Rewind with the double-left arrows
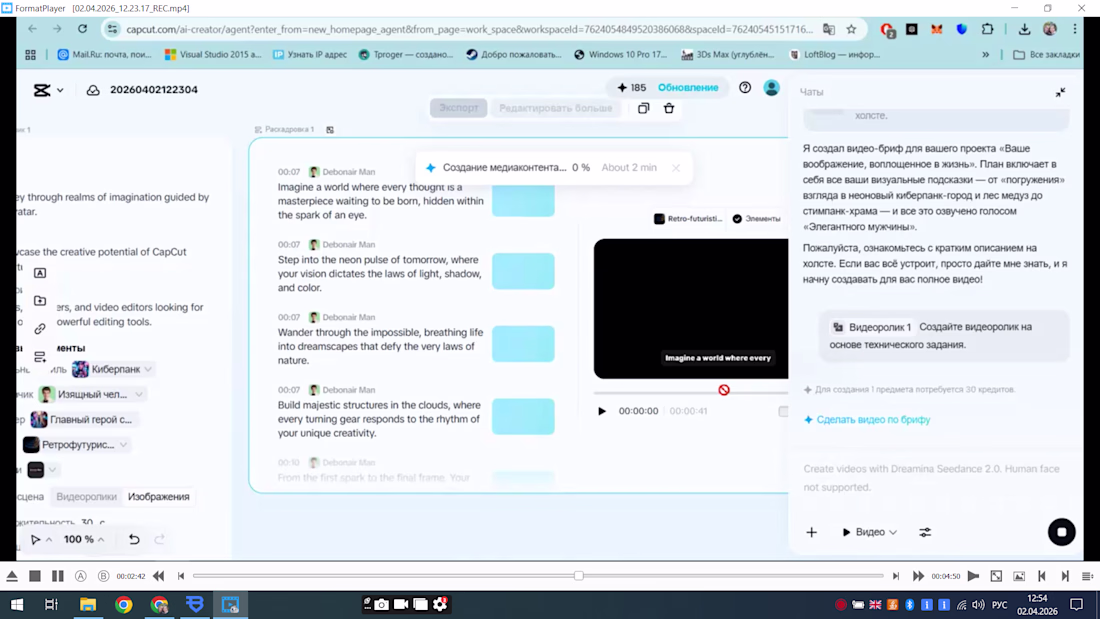The width and height of the screenshot is (1100, 619). click(159, 576)
